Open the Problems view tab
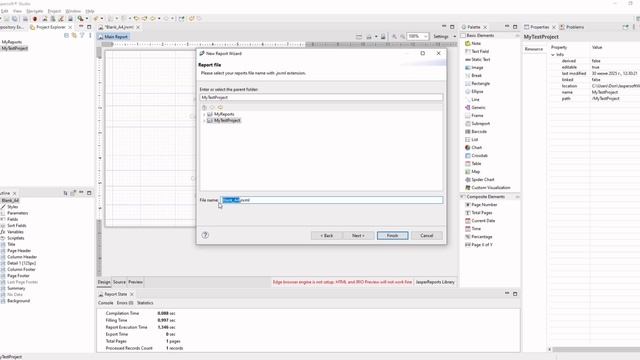Screen dimensions: 640x360 [x=572, y=27]
